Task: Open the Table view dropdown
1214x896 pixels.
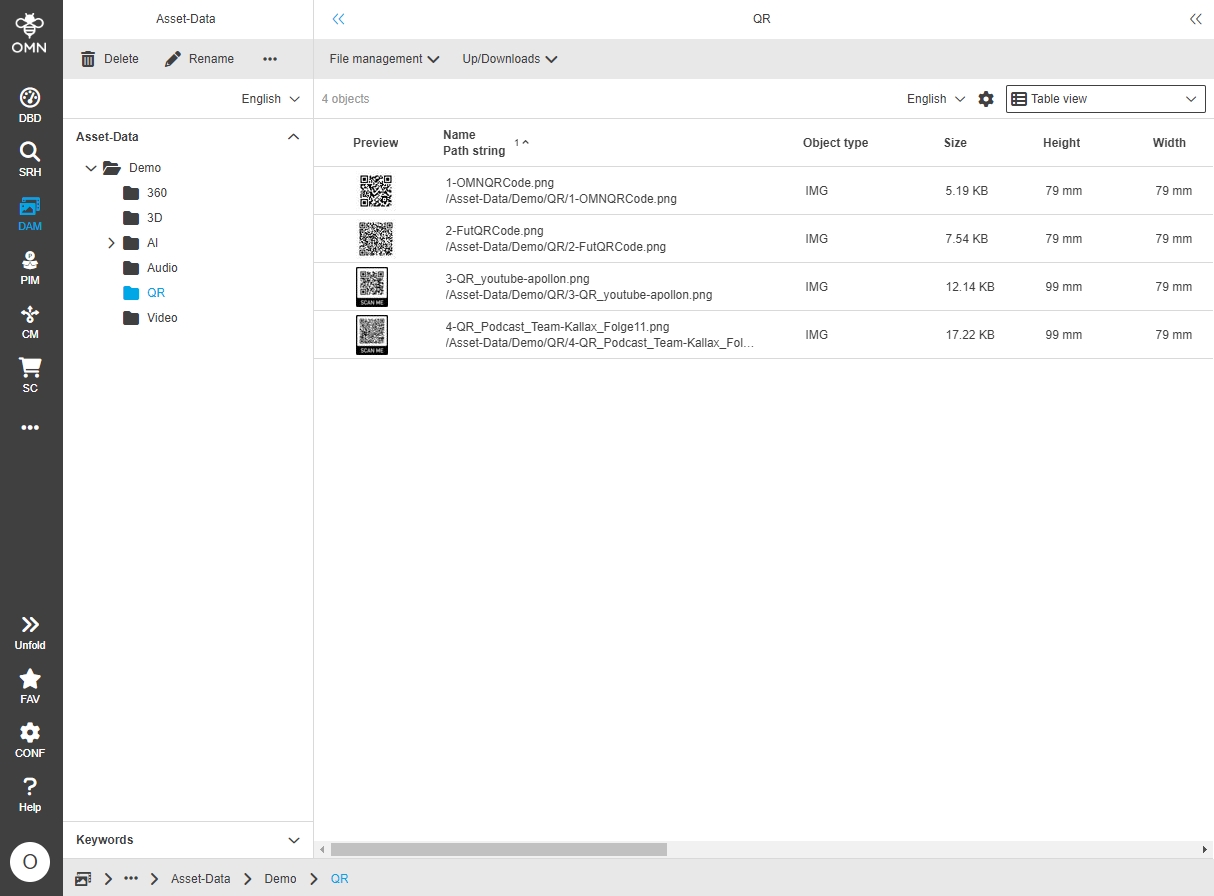Action: [1105, 99]
